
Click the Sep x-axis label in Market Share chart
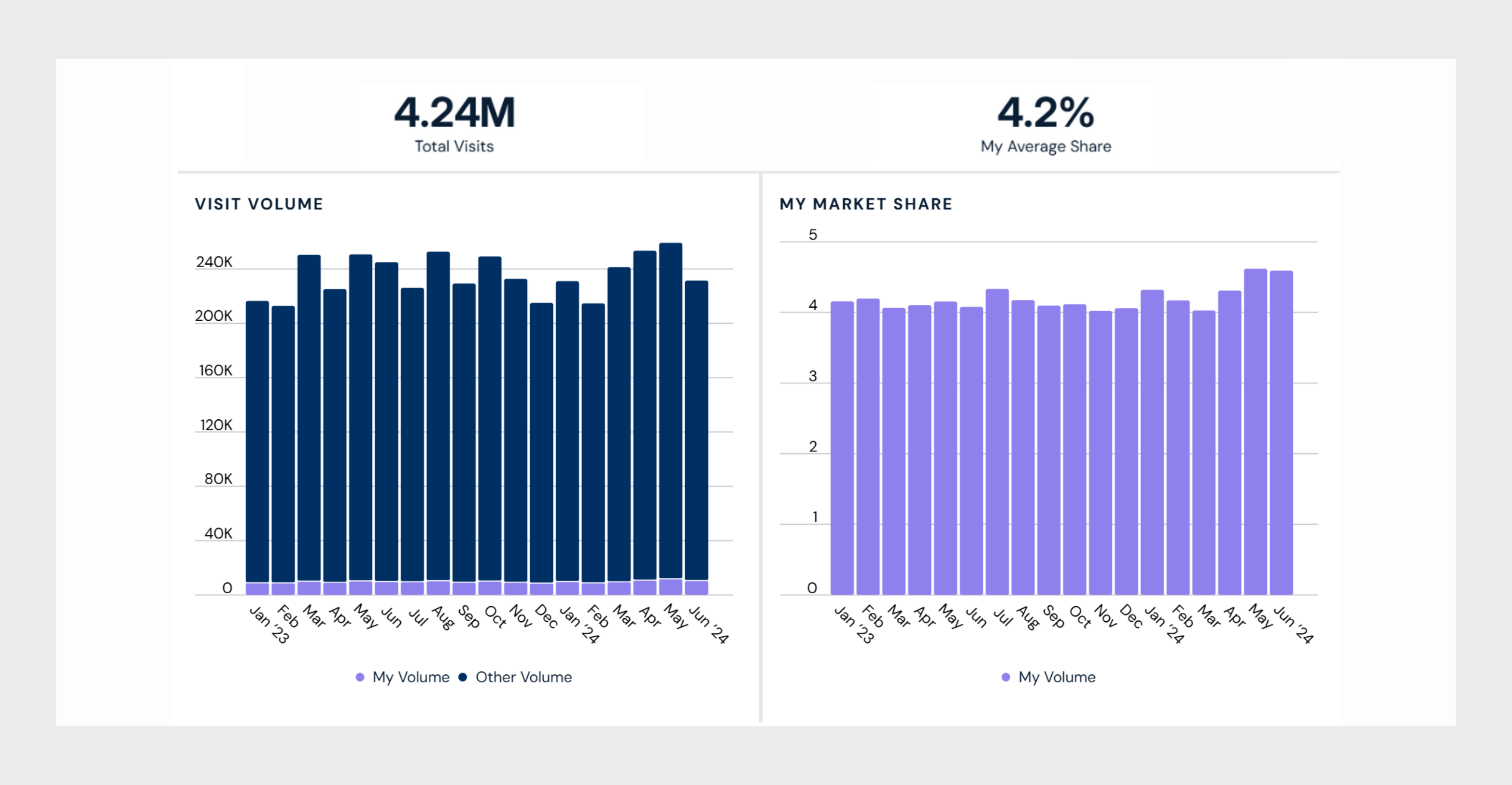coord(1054,616)
